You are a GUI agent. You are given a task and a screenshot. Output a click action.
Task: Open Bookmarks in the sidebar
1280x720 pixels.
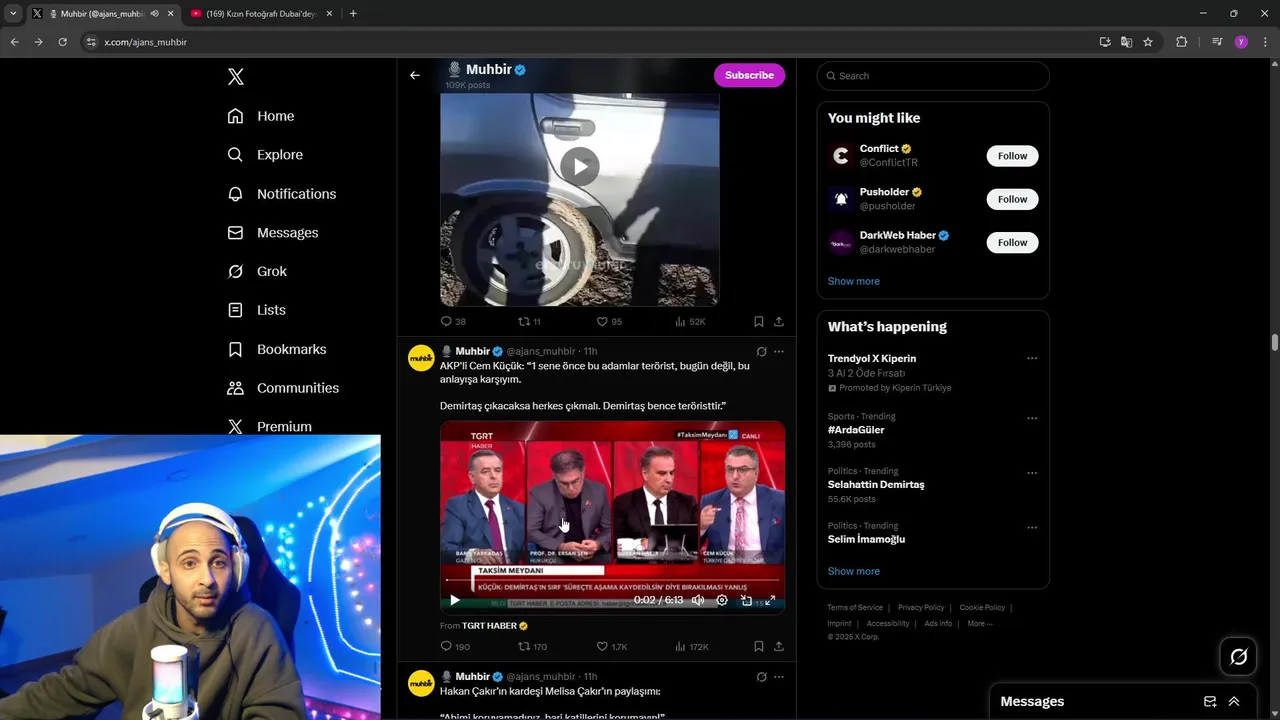(277, 349)
